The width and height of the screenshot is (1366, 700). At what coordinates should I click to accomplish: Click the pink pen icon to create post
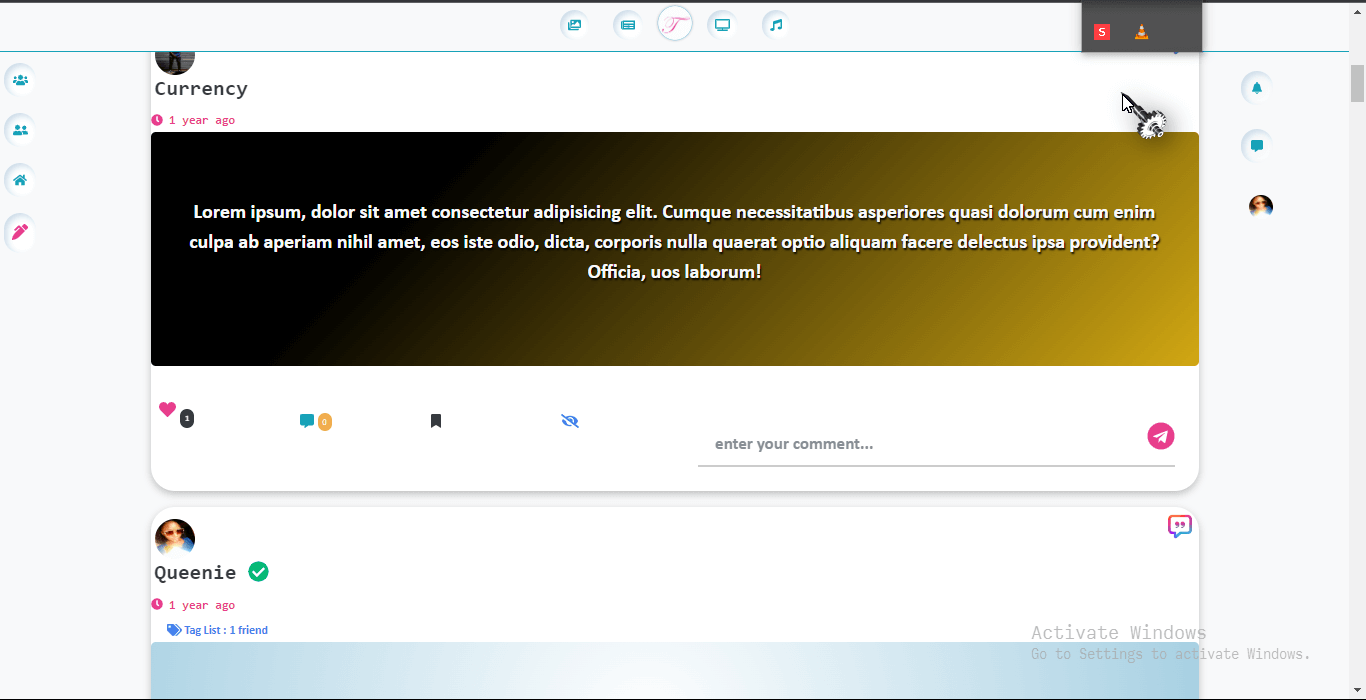point(20,232)
